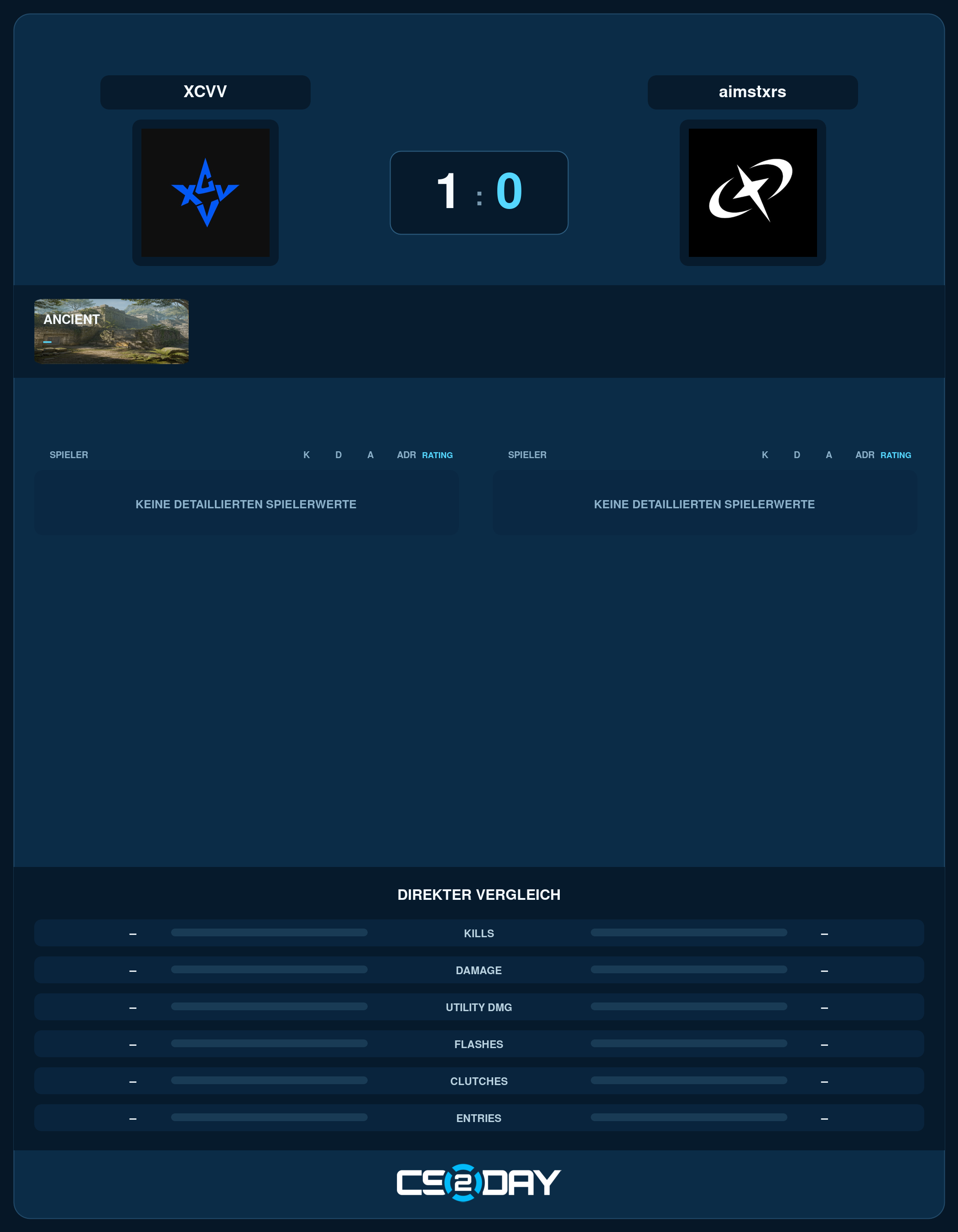Click the 1 : 0 score box
Image resolution: width=958 pixels, height=1232 pixels.
click(x=479, y=193)
